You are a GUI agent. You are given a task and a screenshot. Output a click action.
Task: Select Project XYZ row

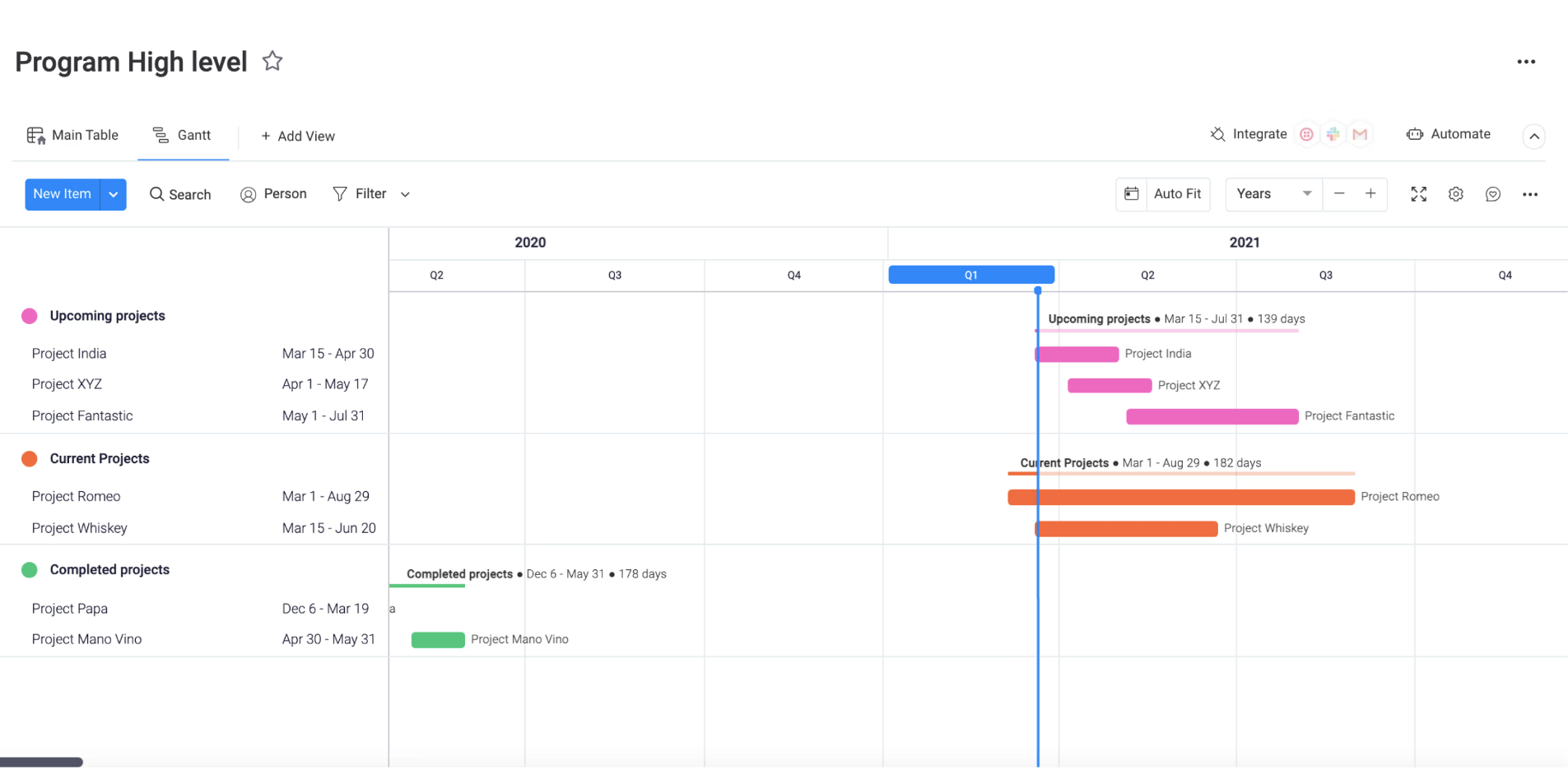click(x=194, y=384)
